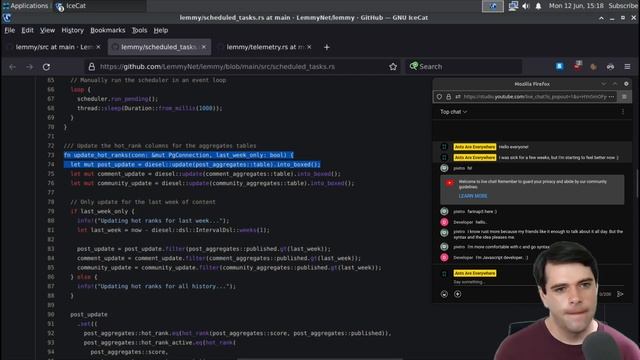Click the send arrow in live chat

coord(620,294)
